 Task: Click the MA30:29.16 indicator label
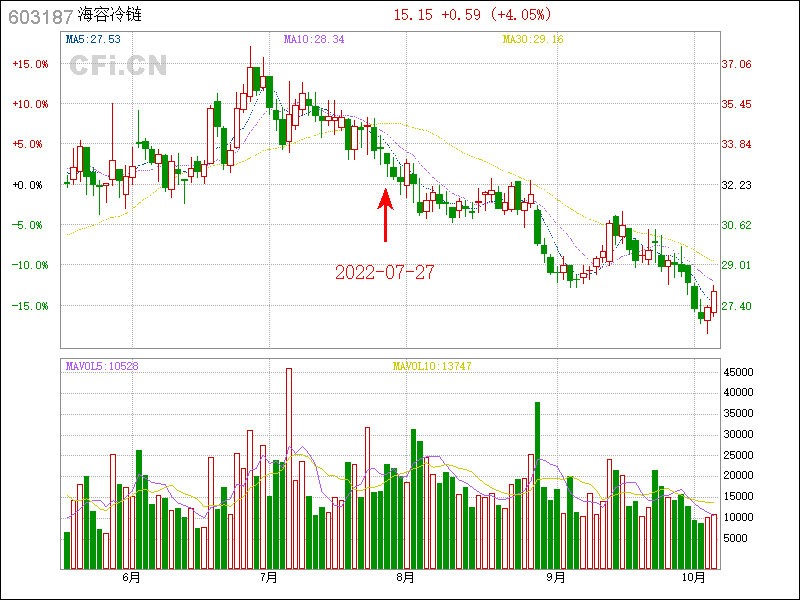pos(533,39)
